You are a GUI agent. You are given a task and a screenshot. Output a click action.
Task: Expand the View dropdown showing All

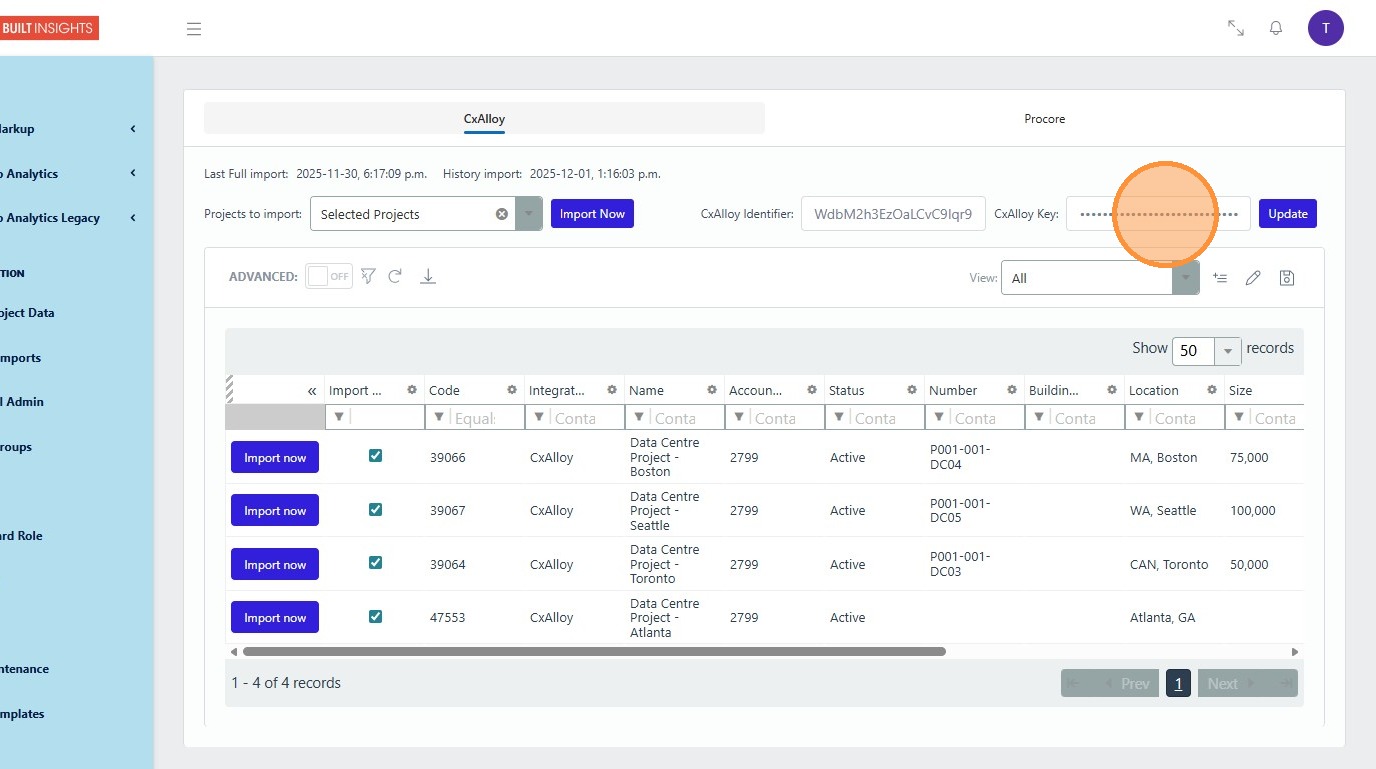[x=1185, y=278]
